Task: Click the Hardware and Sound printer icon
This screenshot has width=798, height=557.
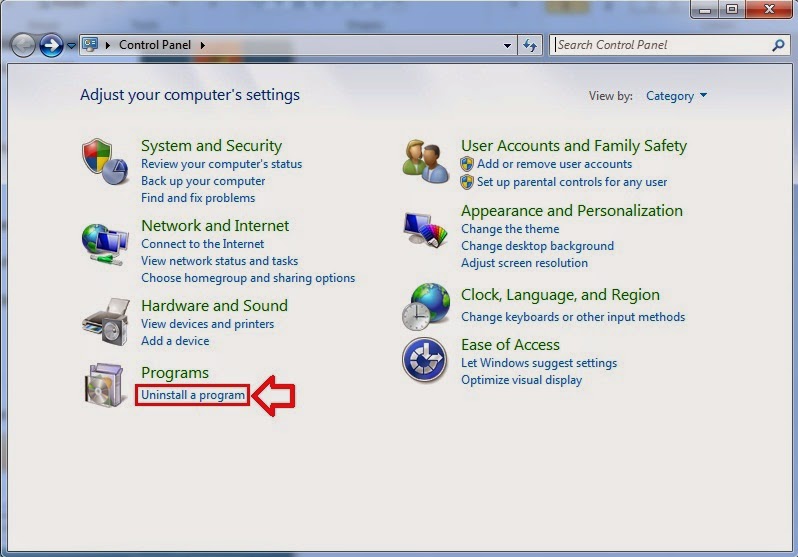Action: (x=106, y=322)
